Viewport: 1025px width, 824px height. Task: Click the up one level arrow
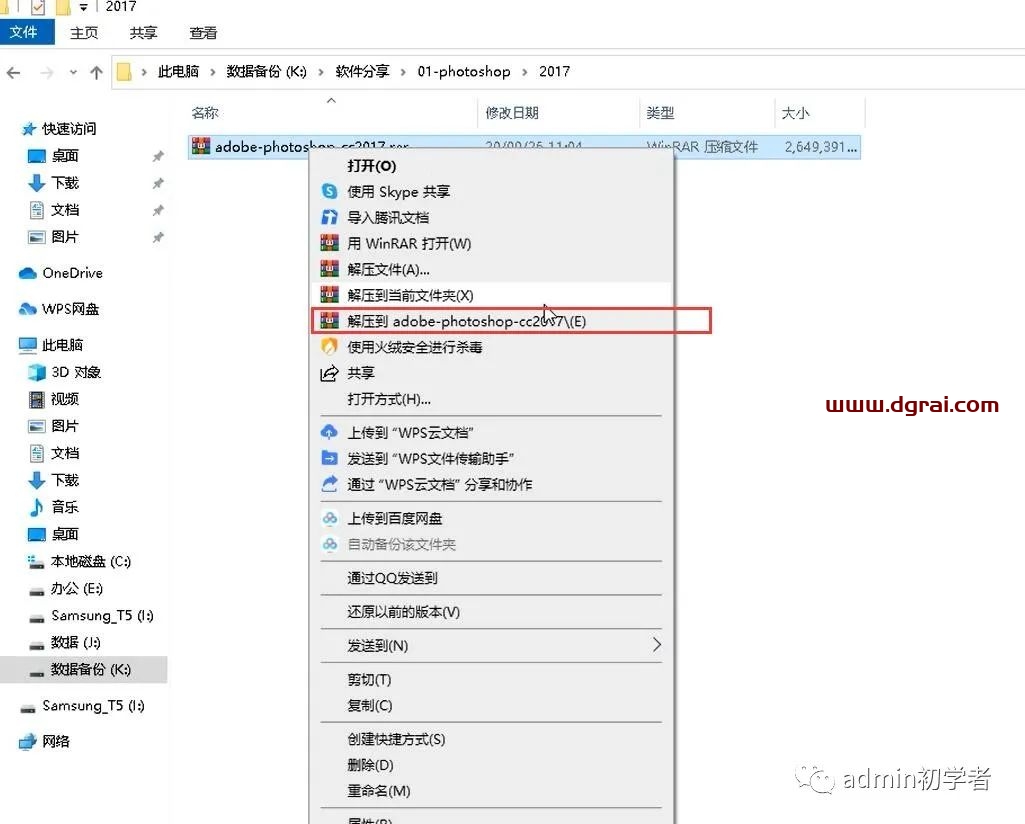(x=96, y=73)
